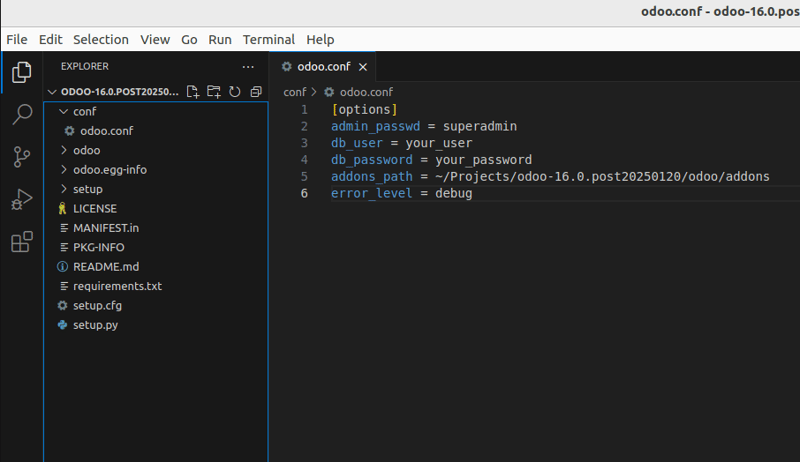This screenshot has width=800, height=462.
Task: Open the Go menu
Action: (x=189, y=39)
